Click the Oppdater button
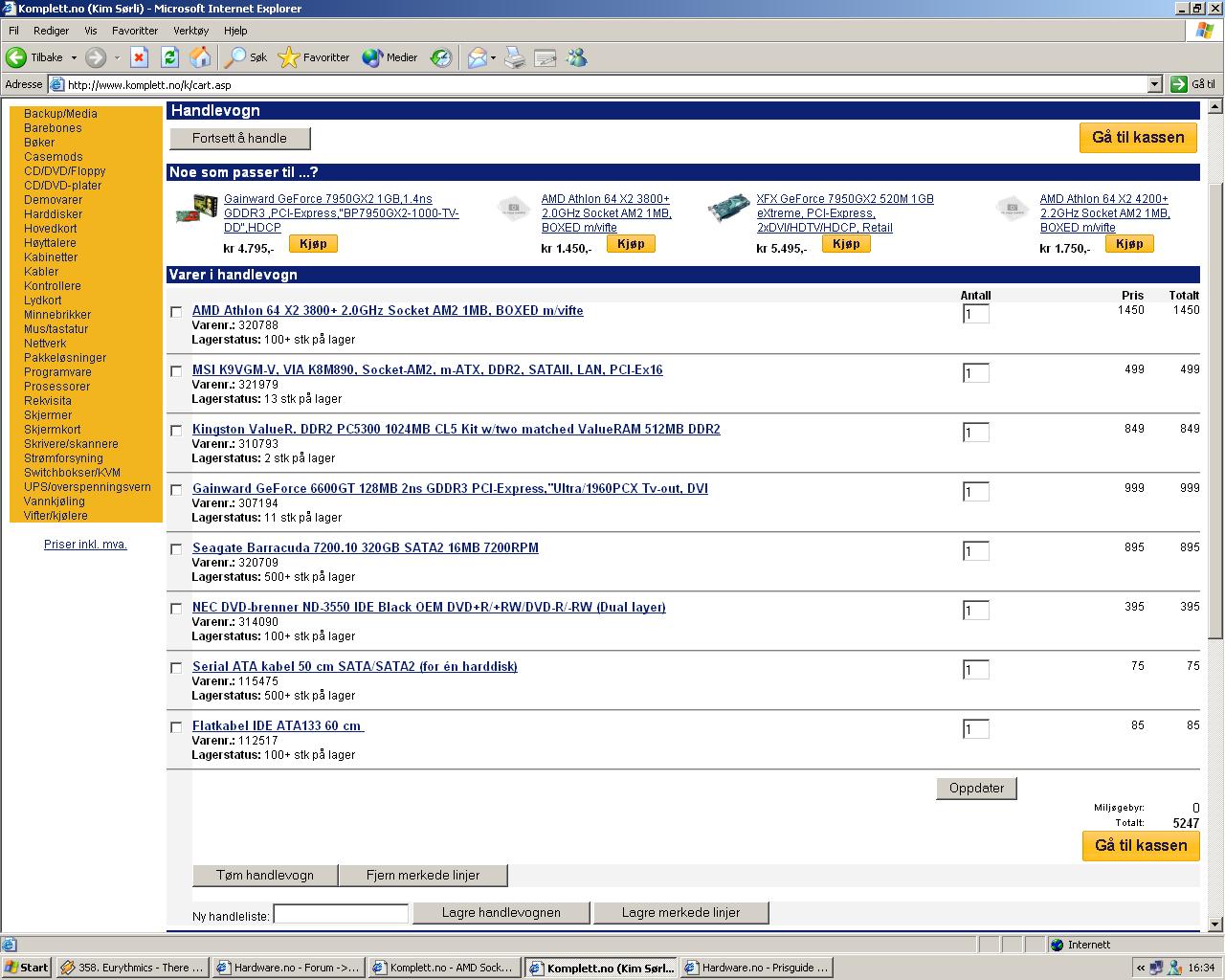Viewport: 1225px width, 980px height. (976, 788)
